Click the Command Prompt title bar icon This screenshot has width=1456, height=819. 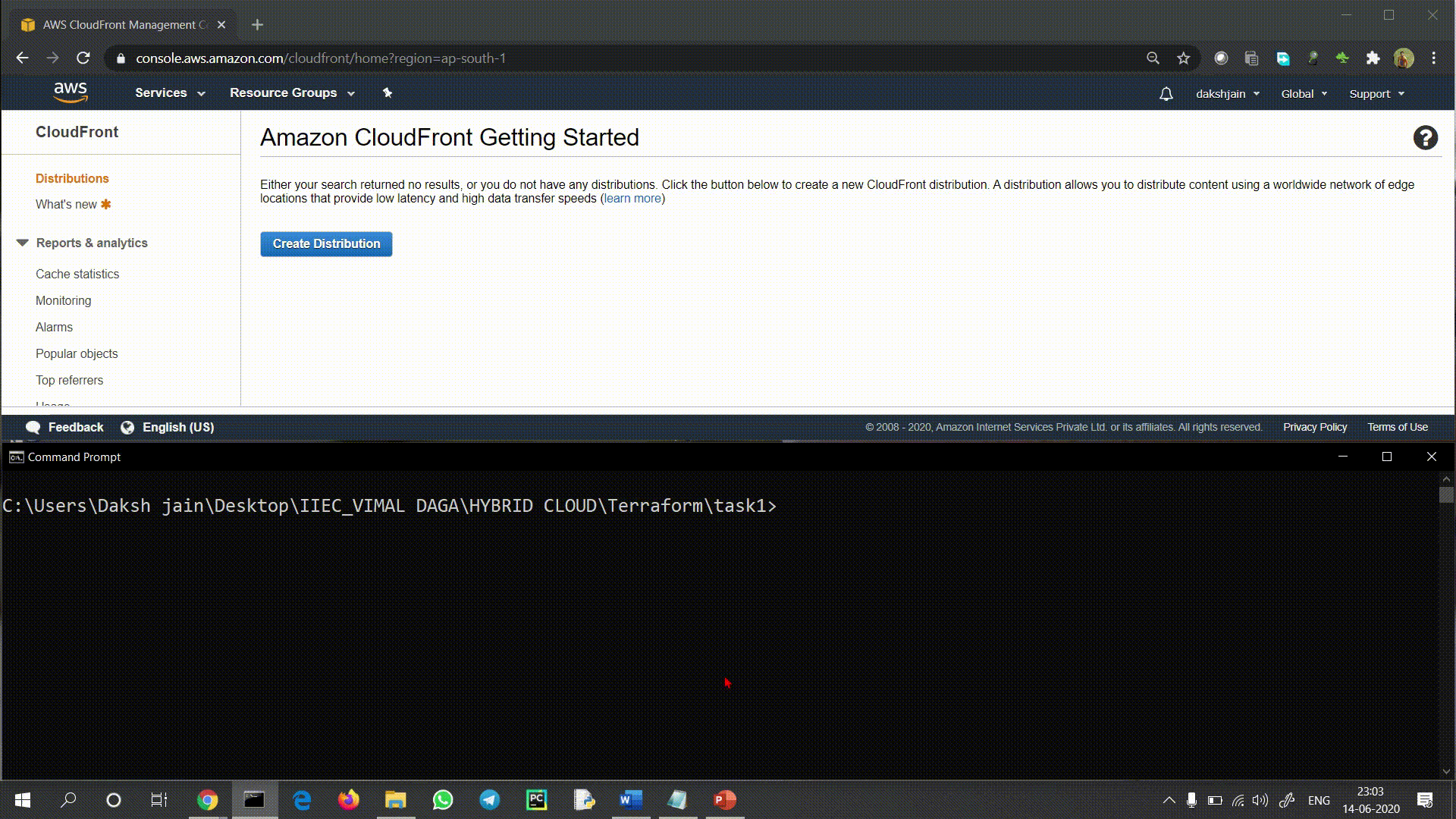pos(16,457)
